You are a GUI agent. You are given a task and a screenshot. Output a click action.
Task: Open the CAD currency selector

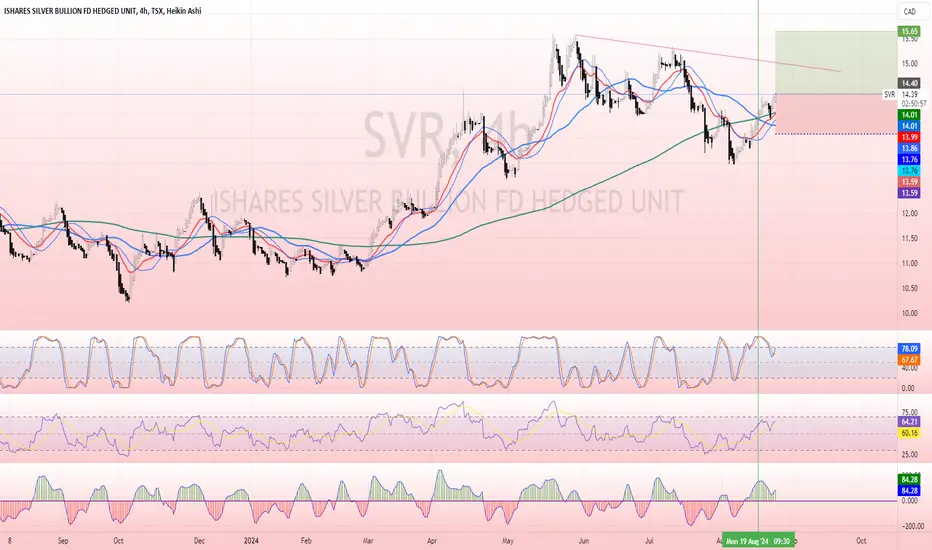click(909, 11)
